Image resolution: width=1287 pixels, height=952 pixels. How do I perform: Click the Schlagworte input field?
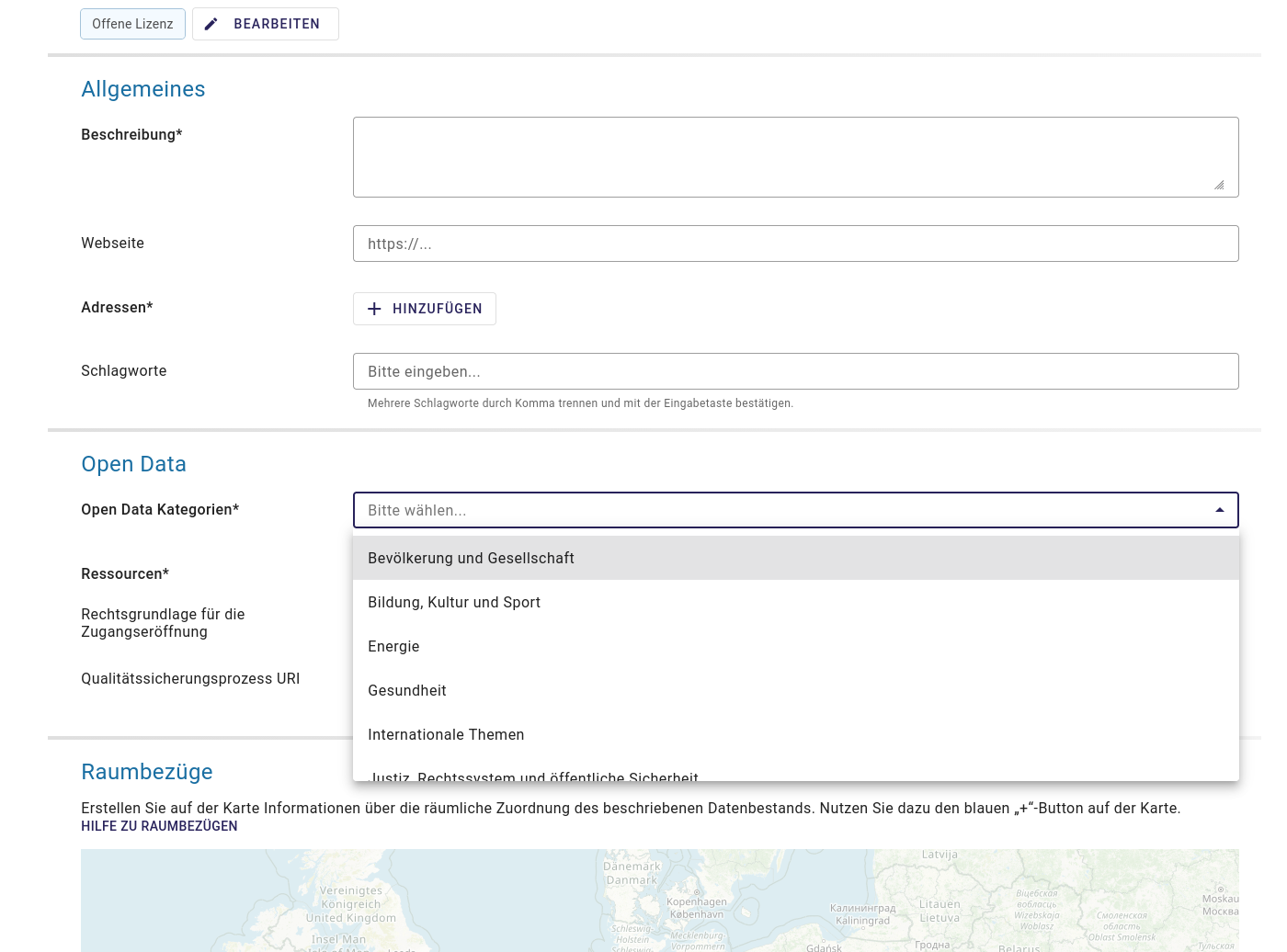796,371
